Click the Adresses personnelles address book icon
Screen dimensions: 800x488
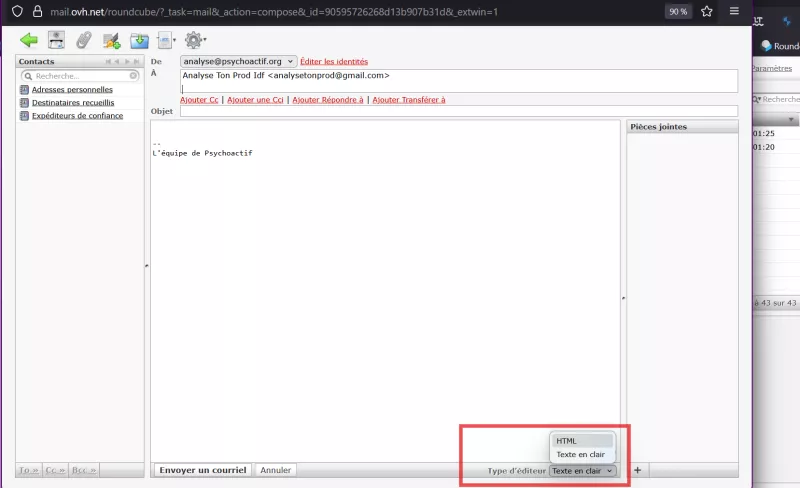(24, 89)
